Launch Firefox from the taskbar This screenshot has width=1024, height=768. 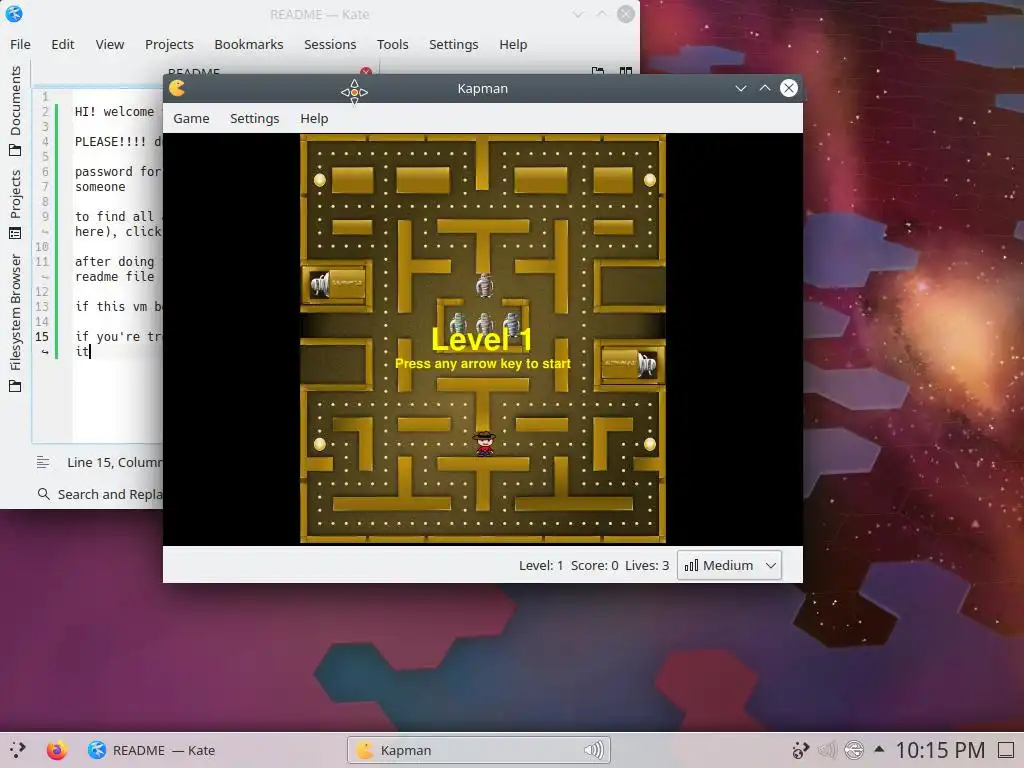click(57, 750)
